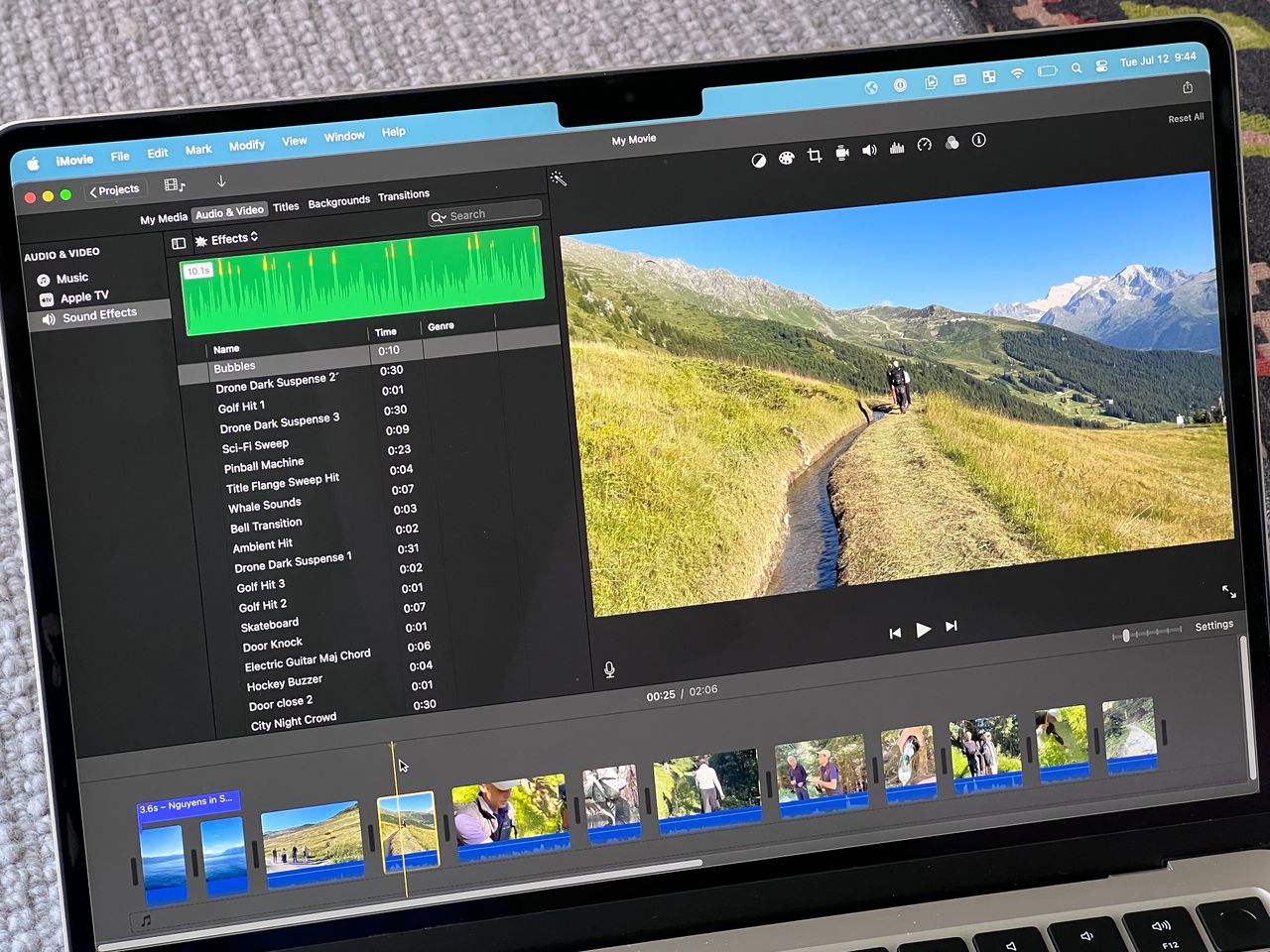Skip to the previous clip

(895, 633)
